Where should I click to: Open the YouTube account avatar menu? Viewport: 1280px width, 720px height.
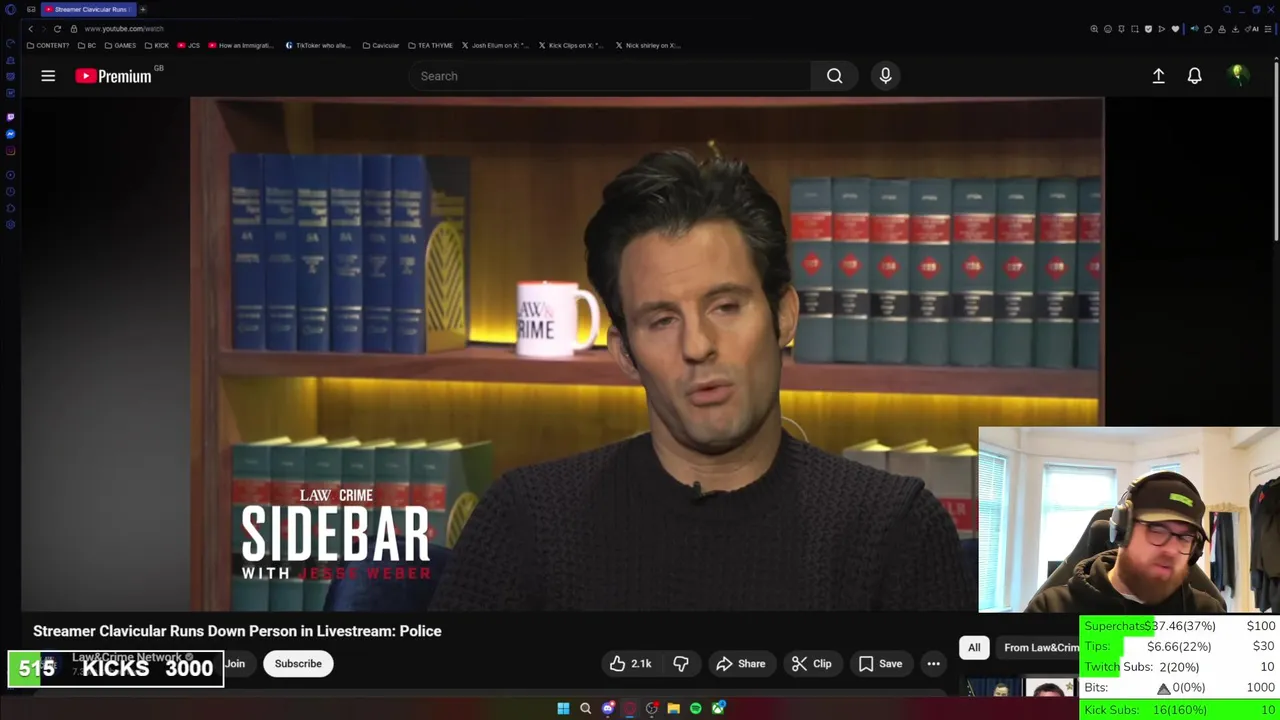pos(1238,75)
